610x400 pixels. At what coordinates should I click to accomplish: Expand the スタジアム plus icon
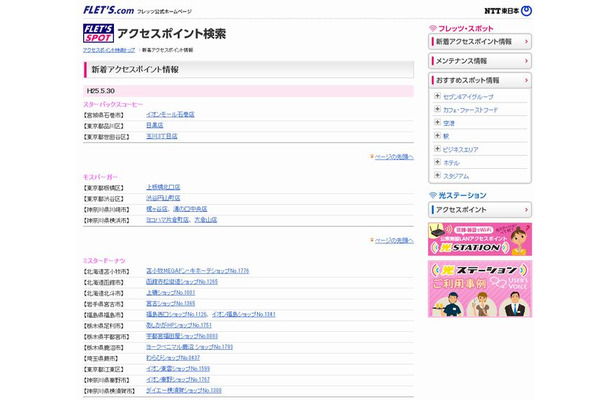pyautogui.click(x=437, y=175)
